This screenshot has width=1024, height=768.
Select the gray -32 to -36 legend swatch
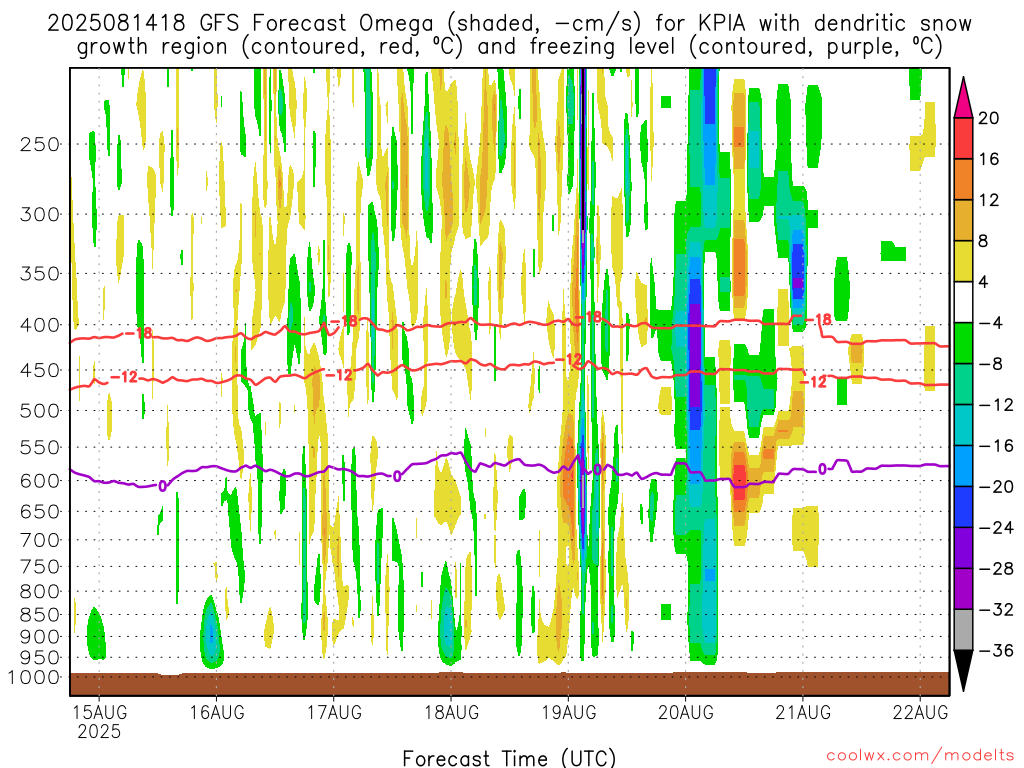pyautogui.click(x=963, y=630)
